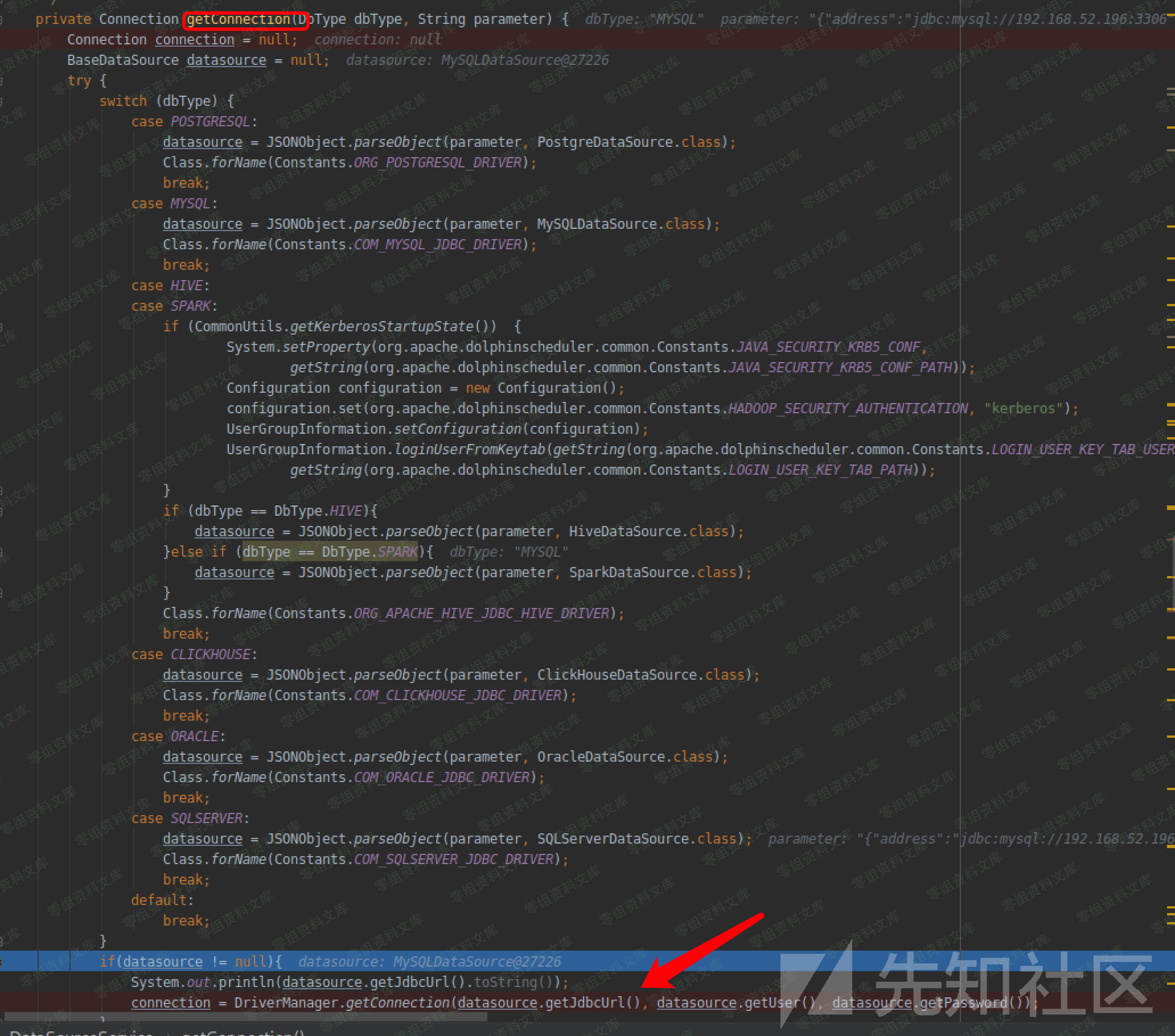This screenshot has height=1036, width=1175.
Task: Click the "kerberos" string literal
Action: point(1023,409)
